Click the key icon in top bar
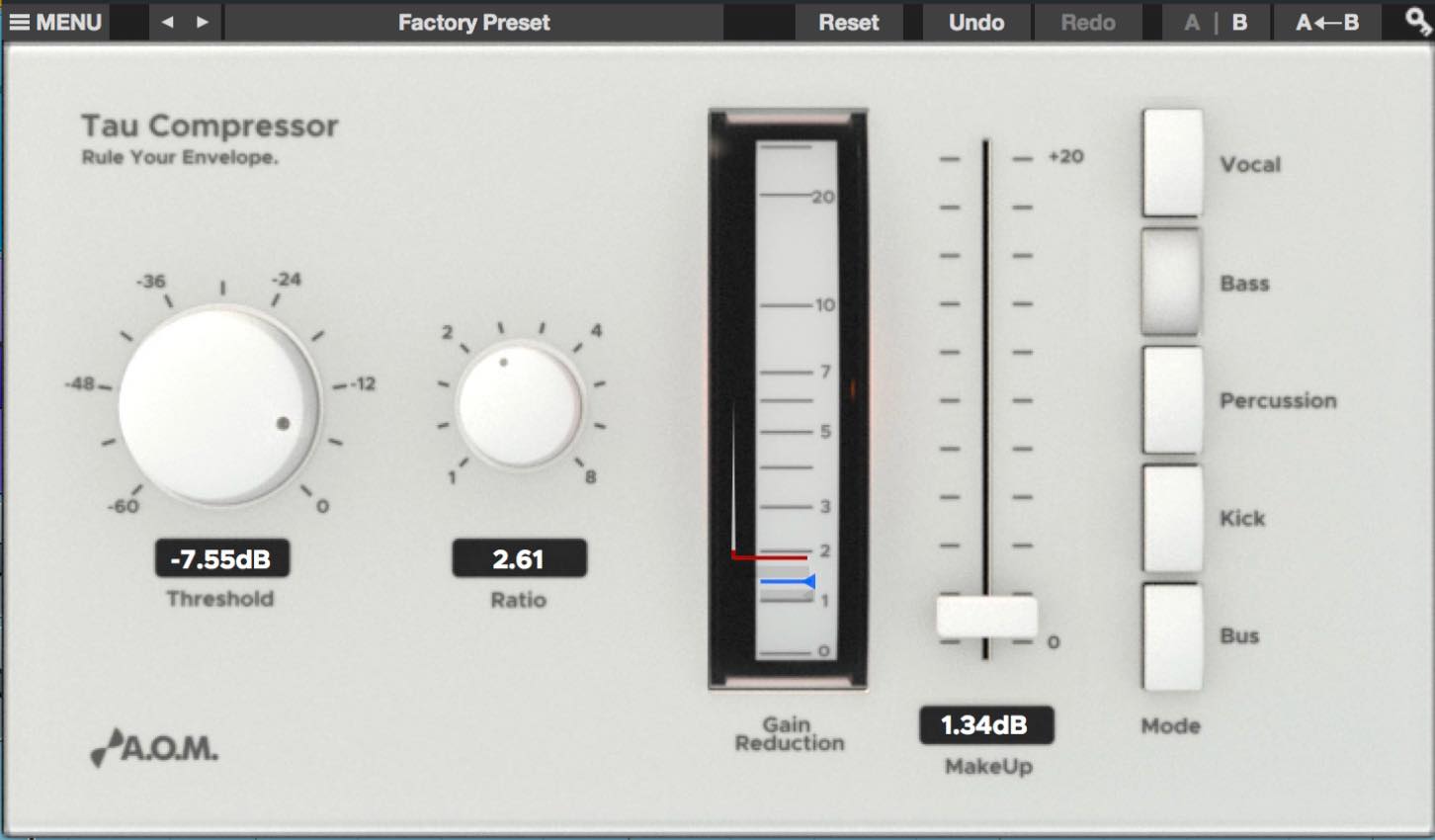 [x=1418, y=20]
